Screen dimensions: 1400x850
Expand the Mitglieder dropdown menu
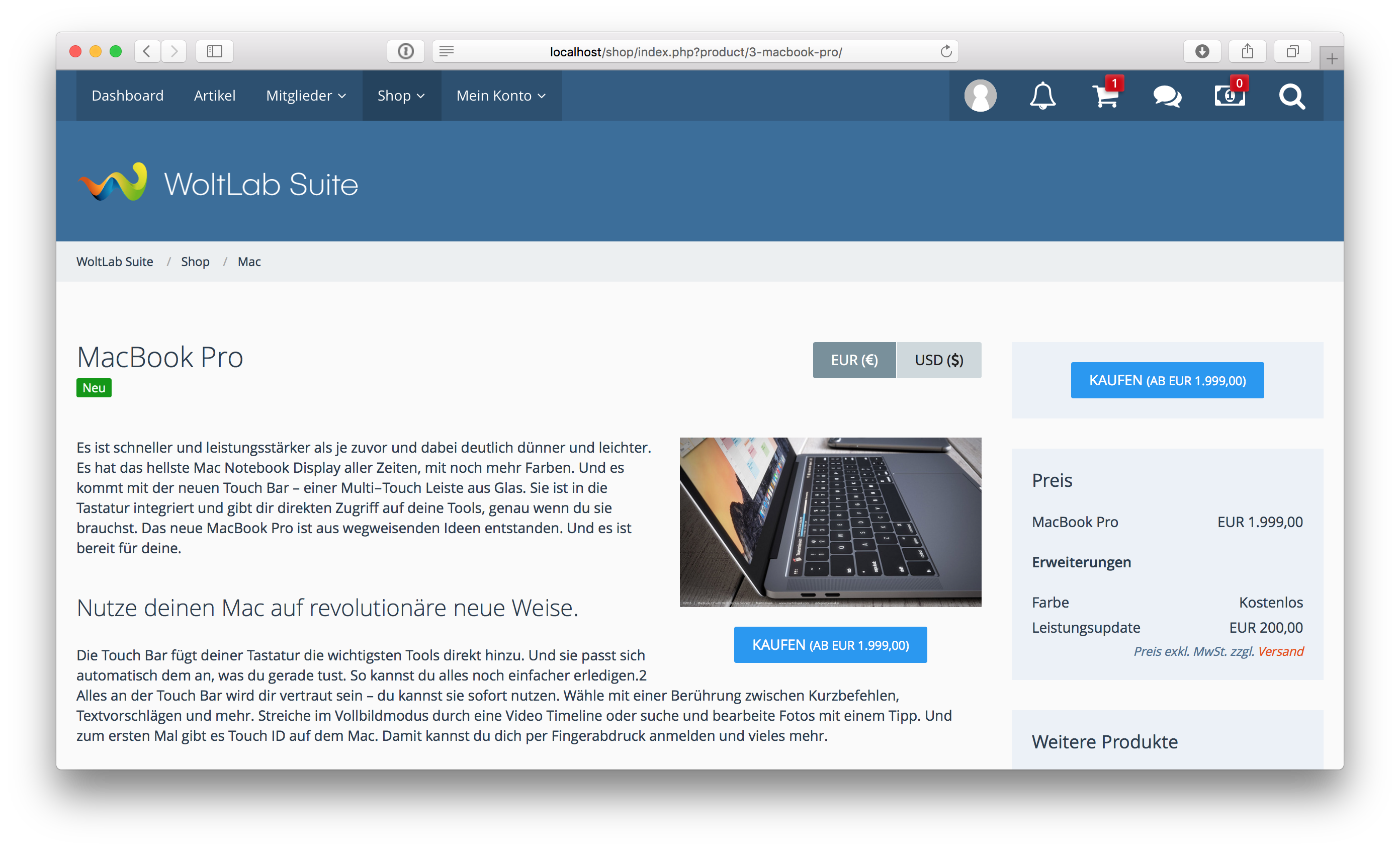coord(306,96)
